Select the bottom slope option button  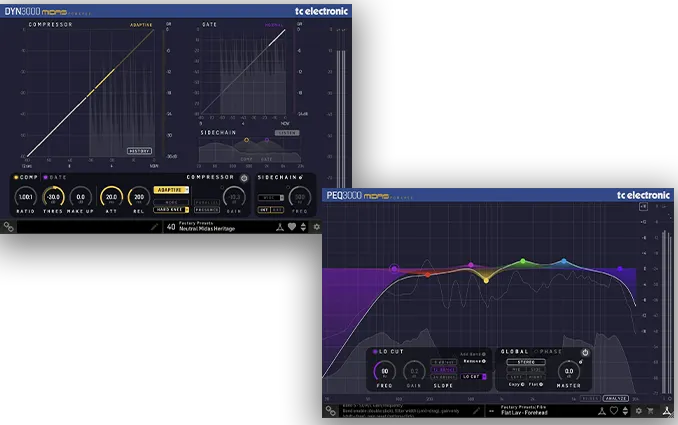(x=444, y=377)
